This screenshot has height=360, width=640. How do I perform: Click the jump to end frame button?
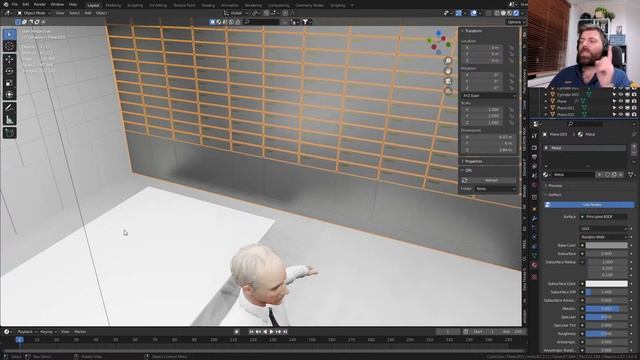pyautogui.click(x=285, y=332)
